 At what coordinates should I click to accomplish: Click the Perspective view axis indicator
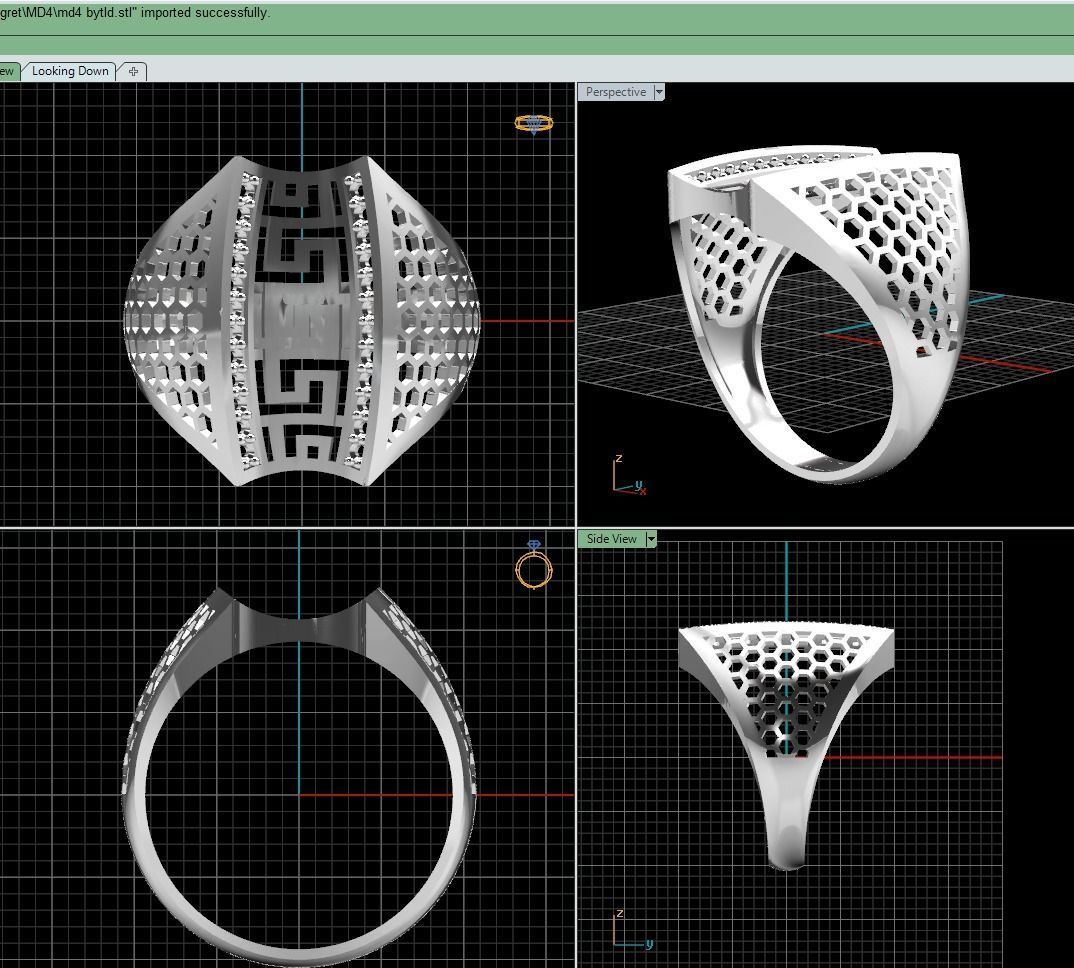[x=628, y=475]
